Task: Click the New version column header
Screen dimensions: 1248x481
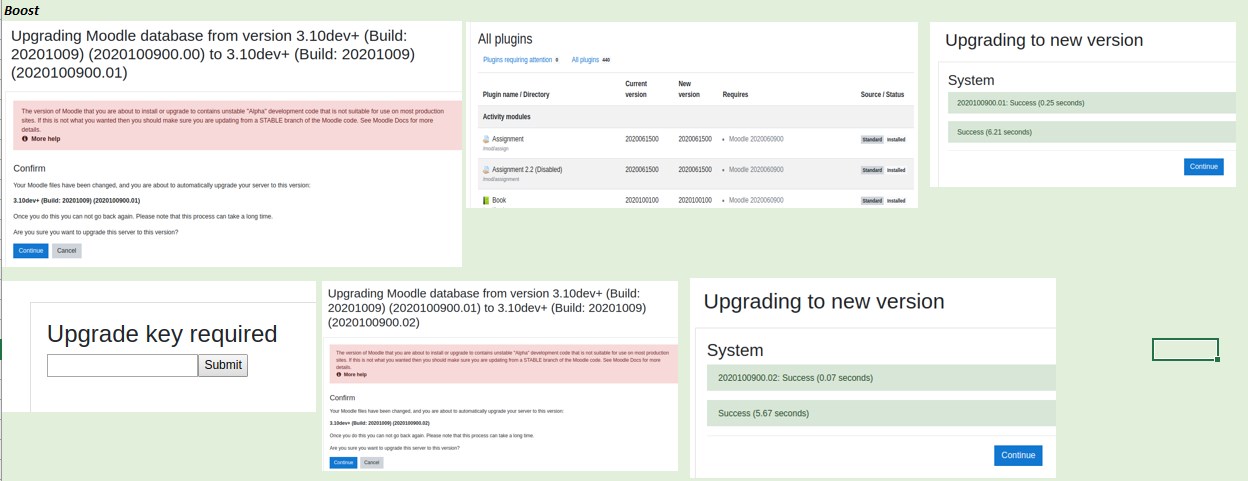Action: coord(689,89)
